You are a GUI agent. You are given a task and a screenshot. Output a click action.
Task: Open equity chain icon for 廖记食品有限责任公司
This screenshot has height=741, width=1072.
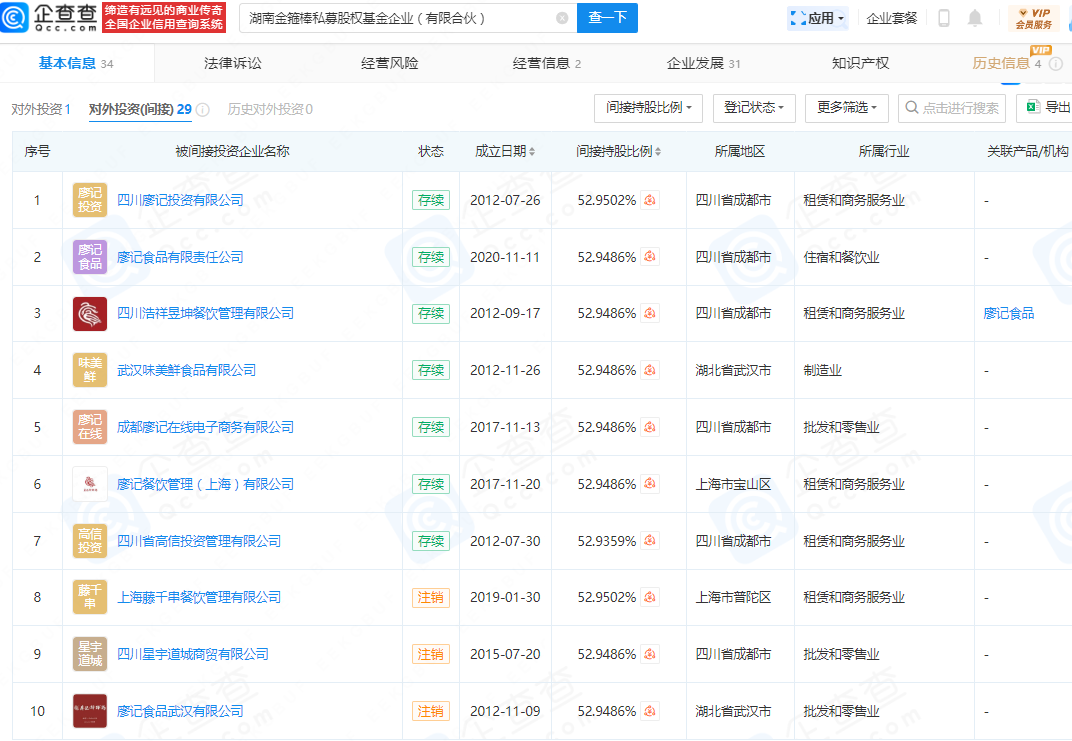[650, 257]
